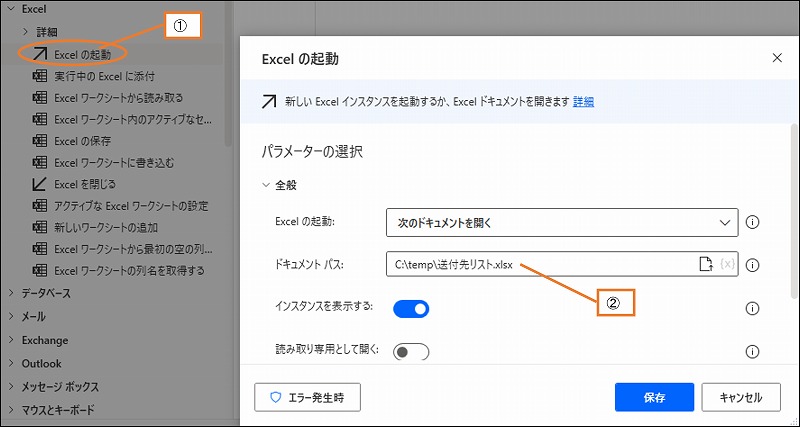Click the キャンセル button
Screen dimensions: 800x427
click(x=741, y=397)
